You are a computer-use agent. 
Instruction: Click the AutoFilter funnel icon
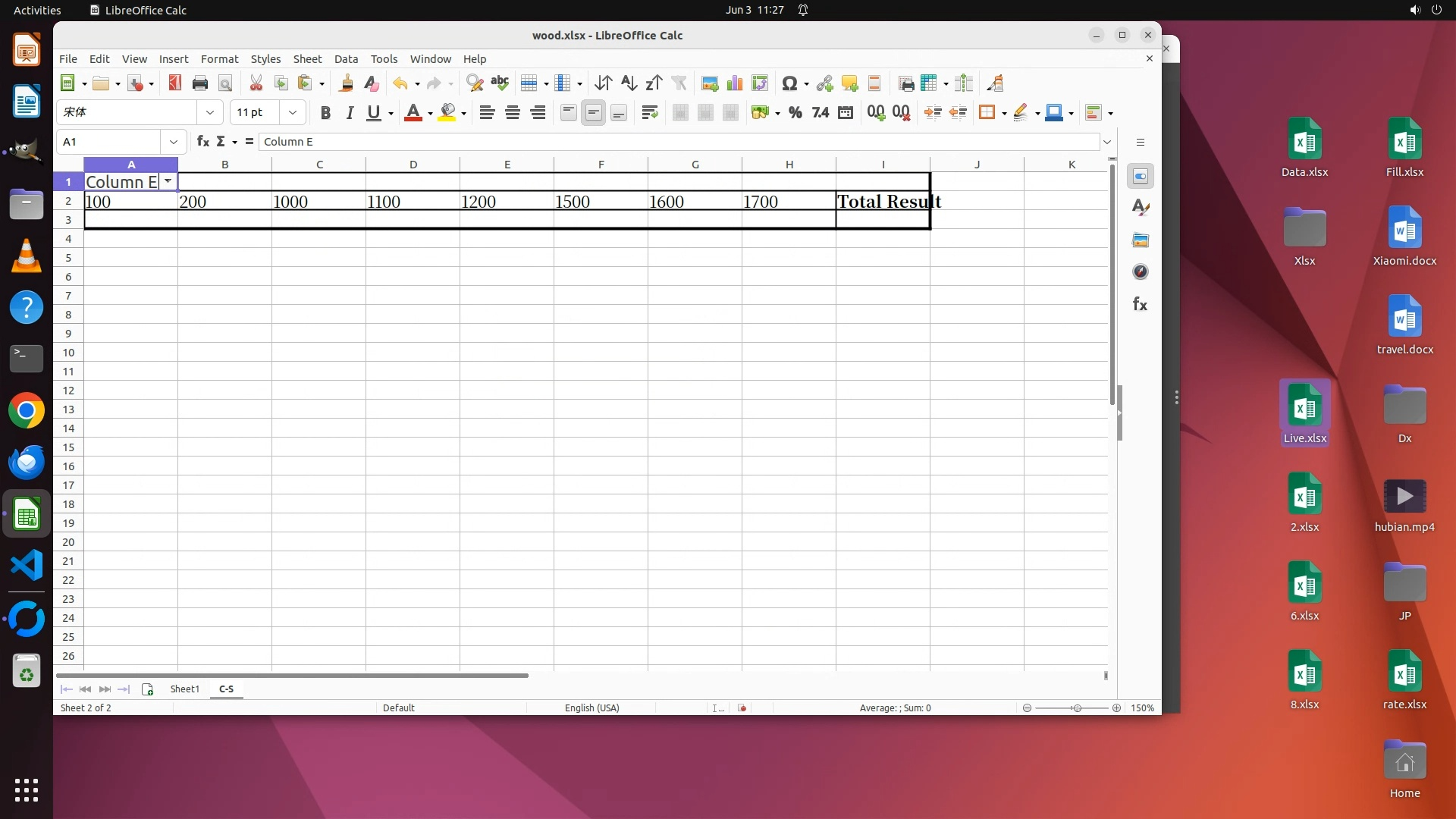pos(679,83)
